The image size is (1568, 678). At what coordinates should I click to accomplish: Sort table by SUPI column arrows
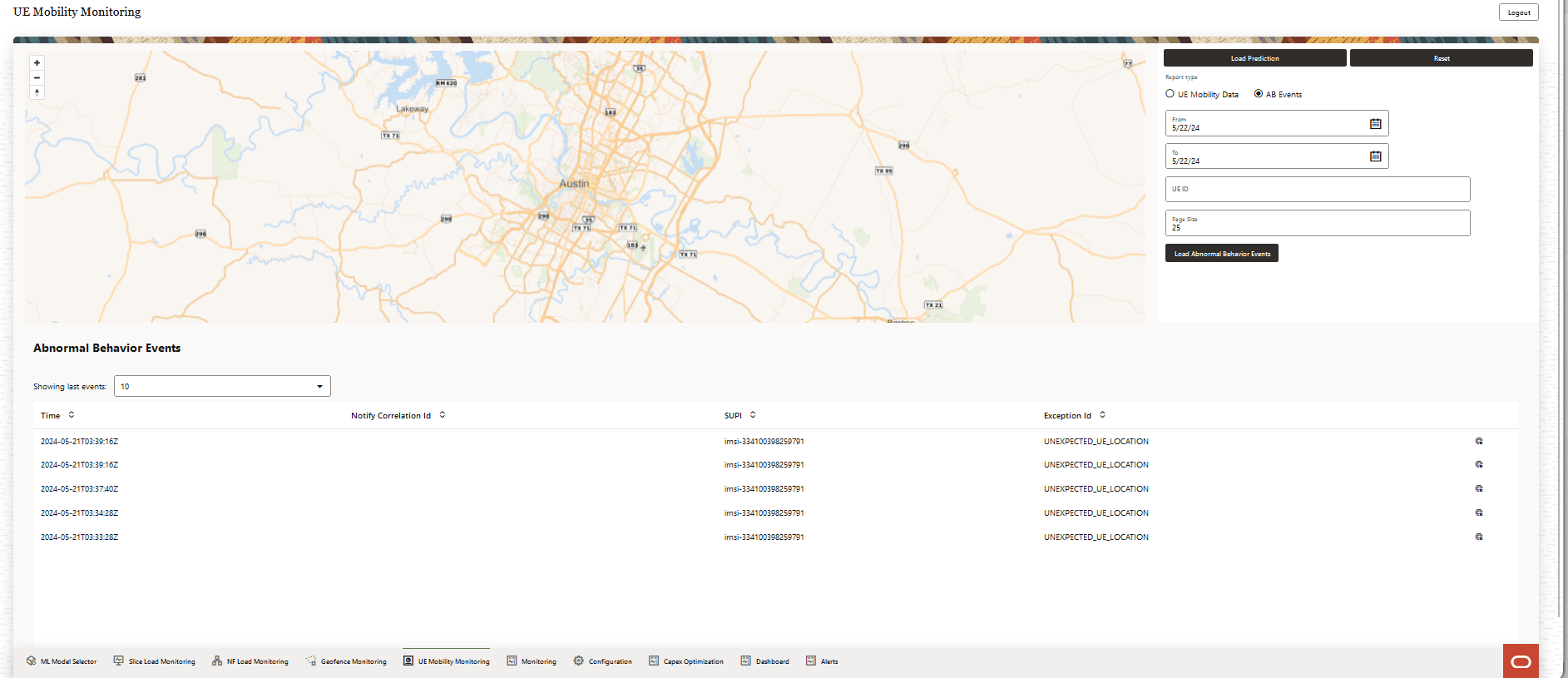pos(753,414)
